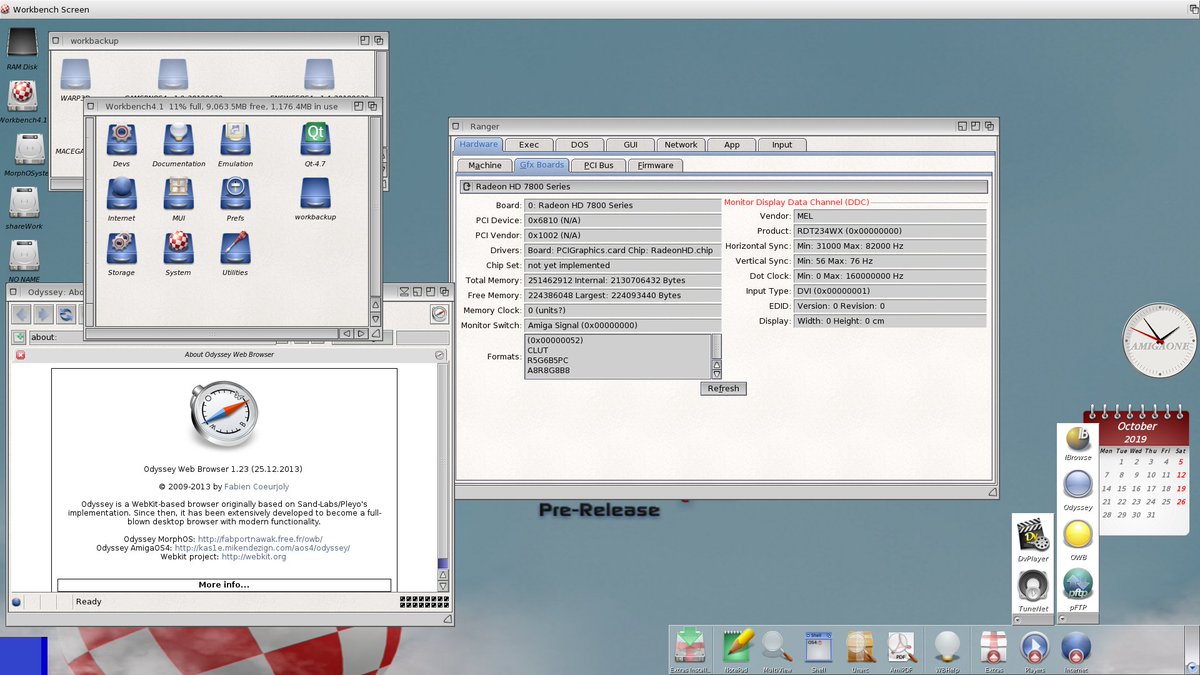Screen dimensions: 1200x675
Task: Launch IBrowse from the side dock
Action: pos(1077,442)
